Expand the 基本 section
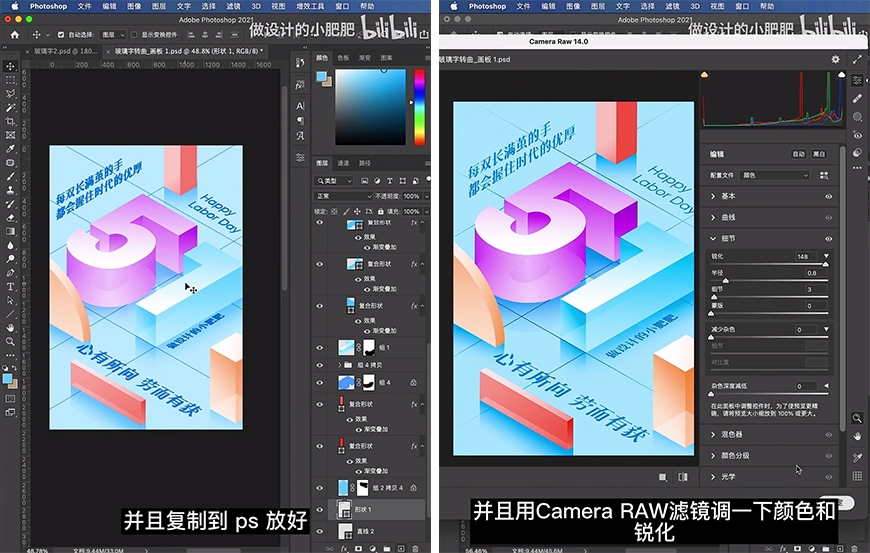870x553 pixels. tap(713, 196)
